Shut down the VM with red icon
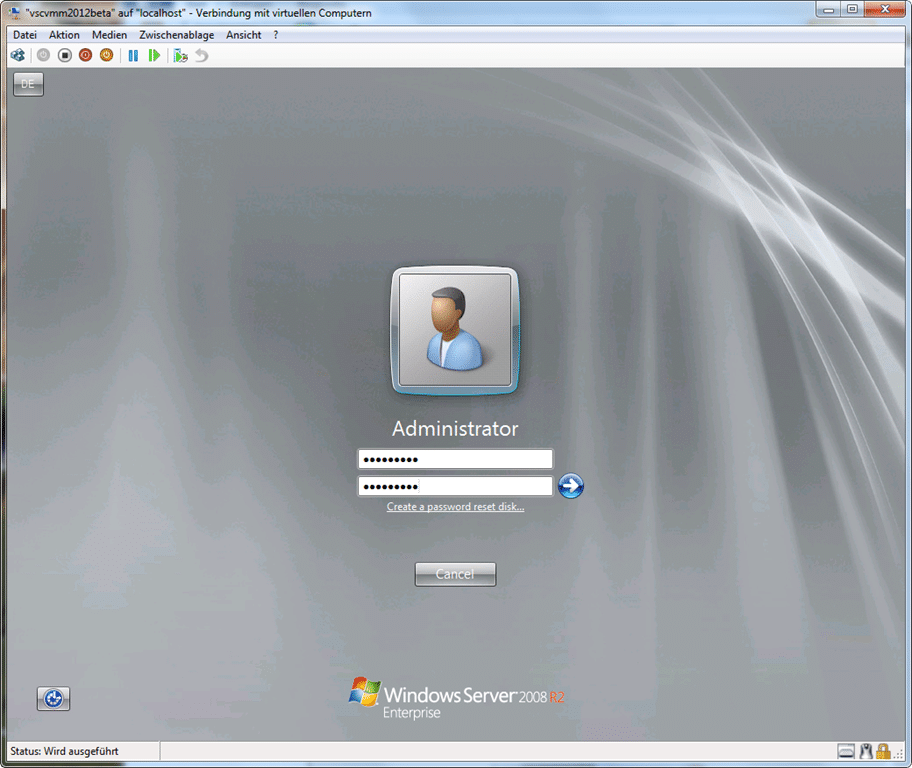This screenshot has height=768, width=912. 86,55
